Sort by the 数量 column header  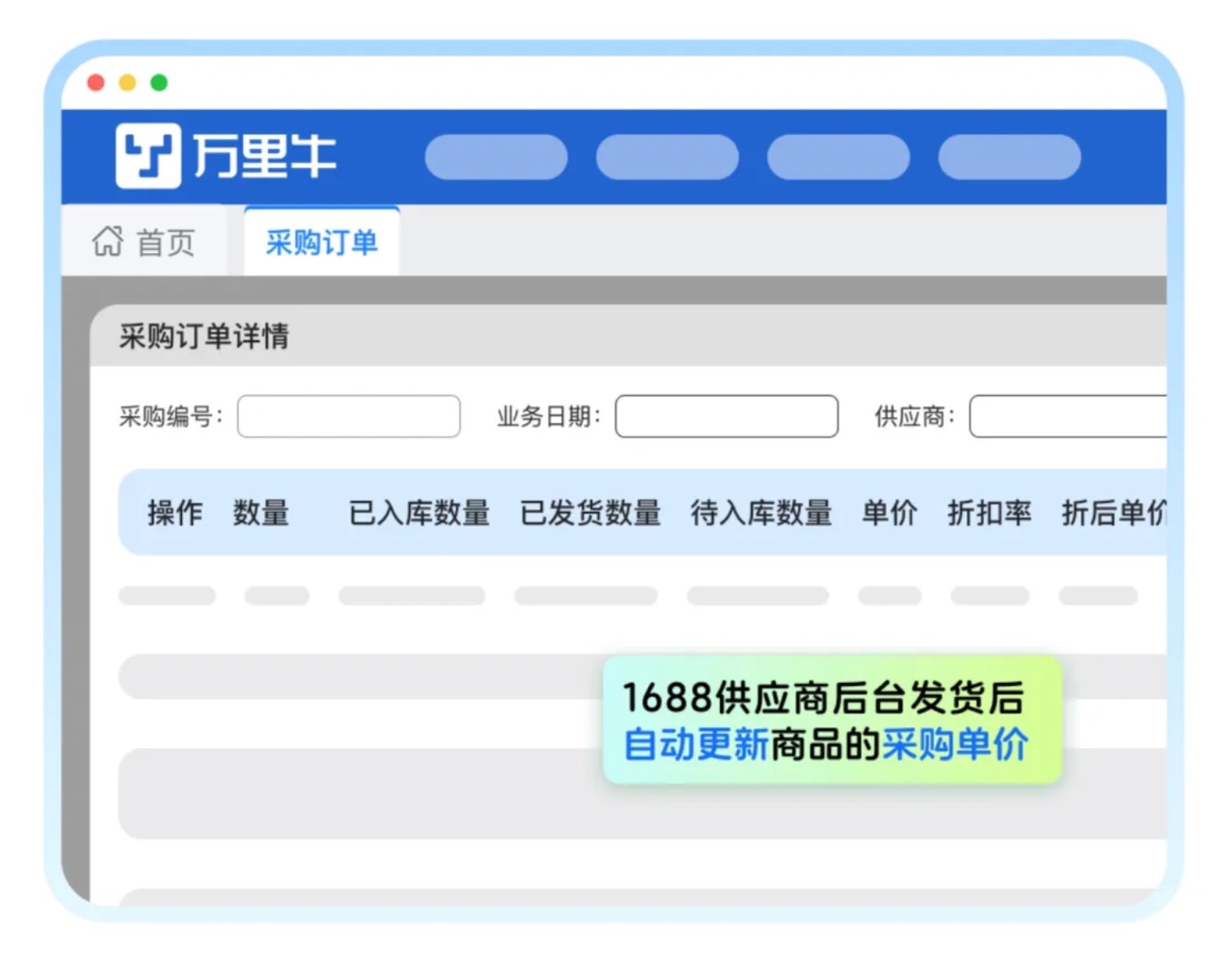point(261,513)
